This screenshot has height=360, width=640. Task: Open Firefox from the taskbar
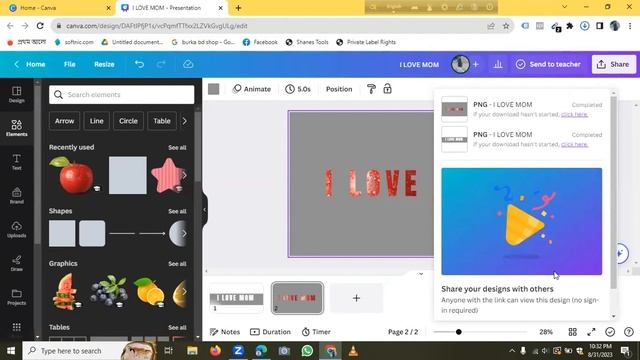pyautogui.click(x=215, y=351)
